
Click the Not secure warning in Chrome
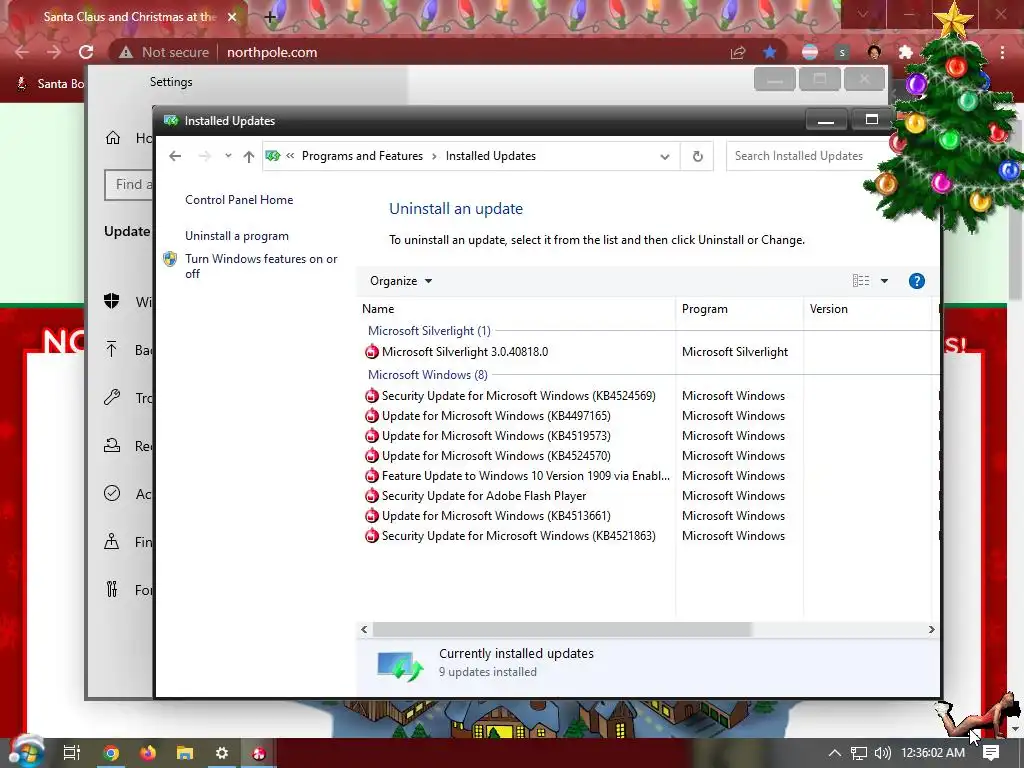pyautogui.click(x=163, y=52)
